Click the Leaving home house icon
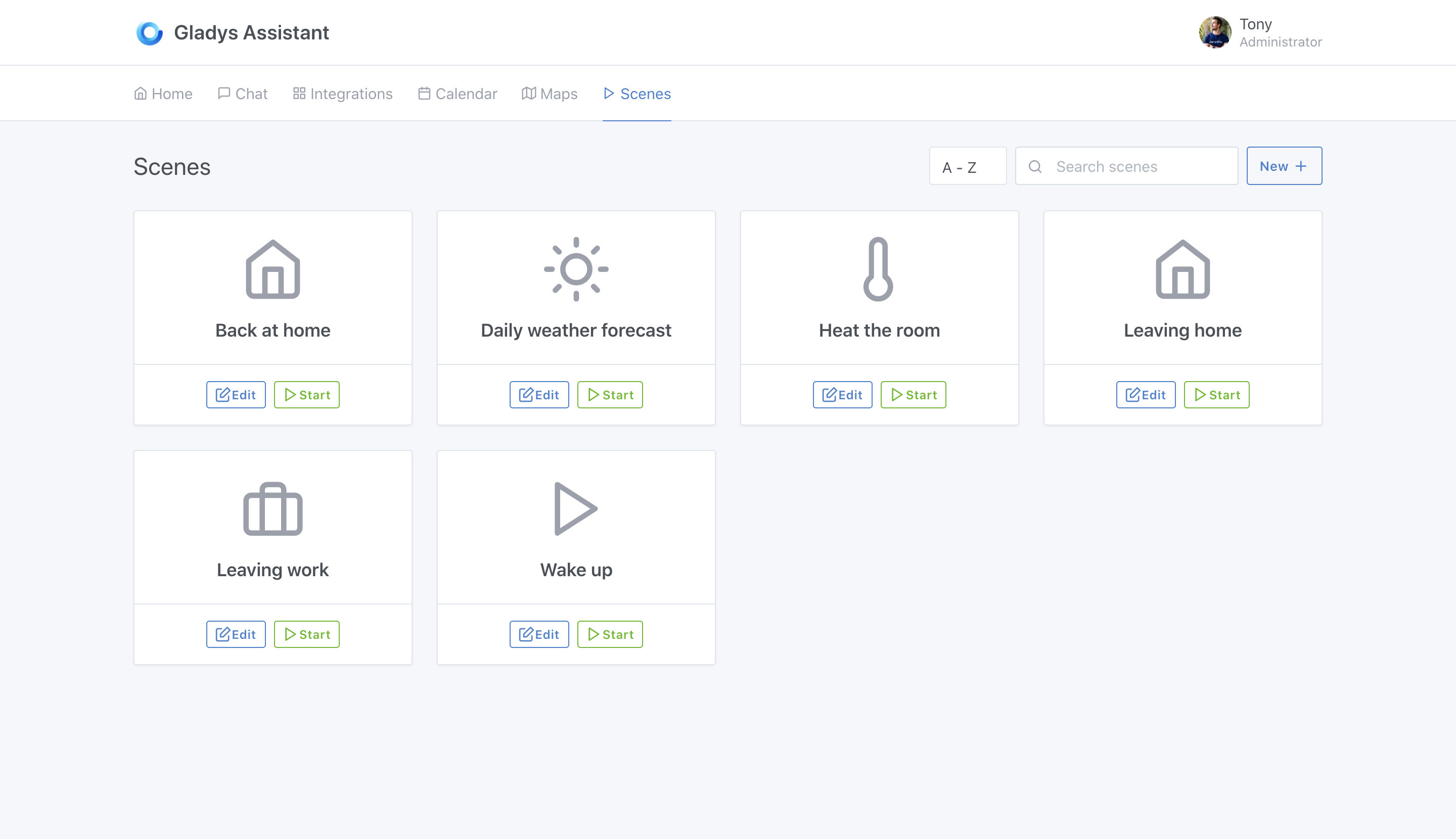The image size is (1456, 839). (x=1183, y=269)
